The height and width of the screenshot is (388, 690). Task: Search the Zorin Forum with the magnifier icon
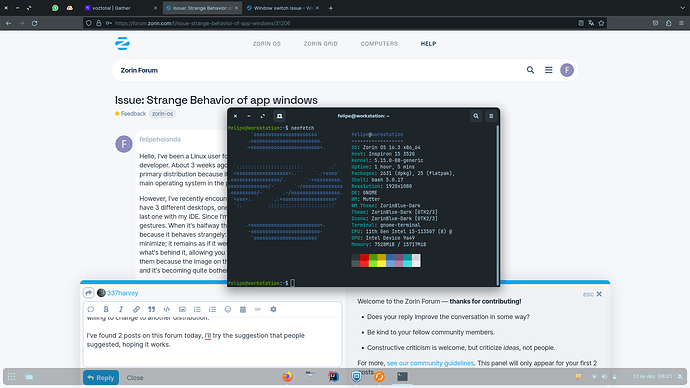tap(530, 70)
